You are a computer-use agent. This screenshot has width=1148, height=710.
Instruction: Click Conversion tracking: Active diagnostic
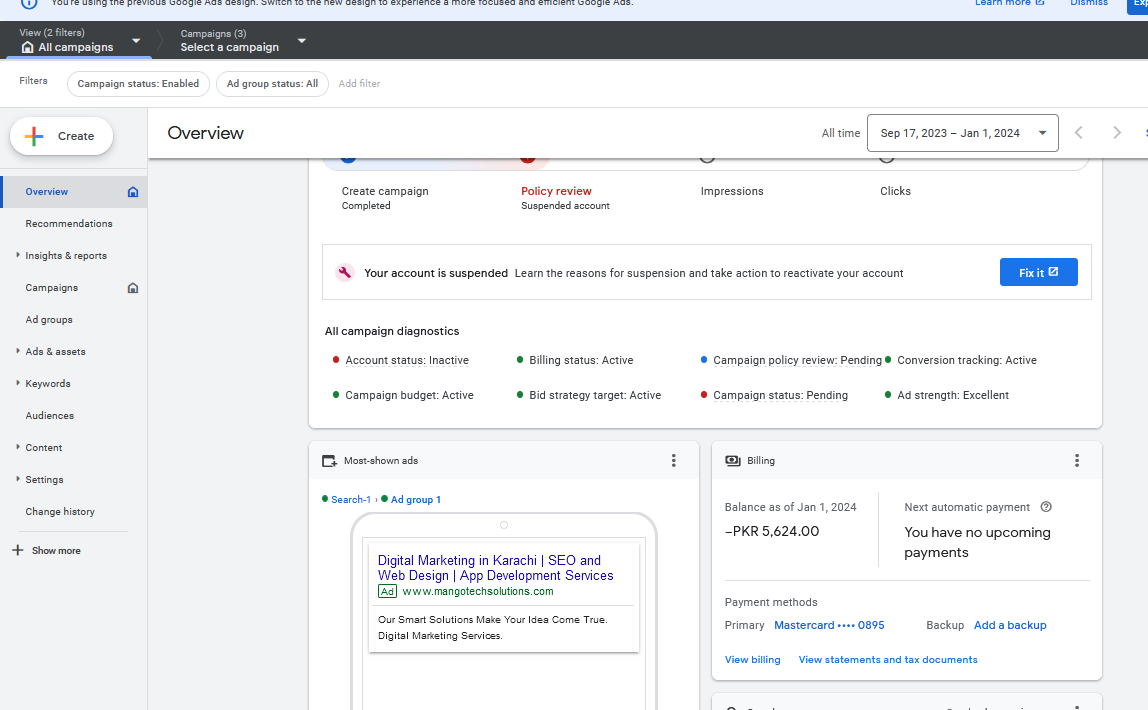(x=966, y=360)
